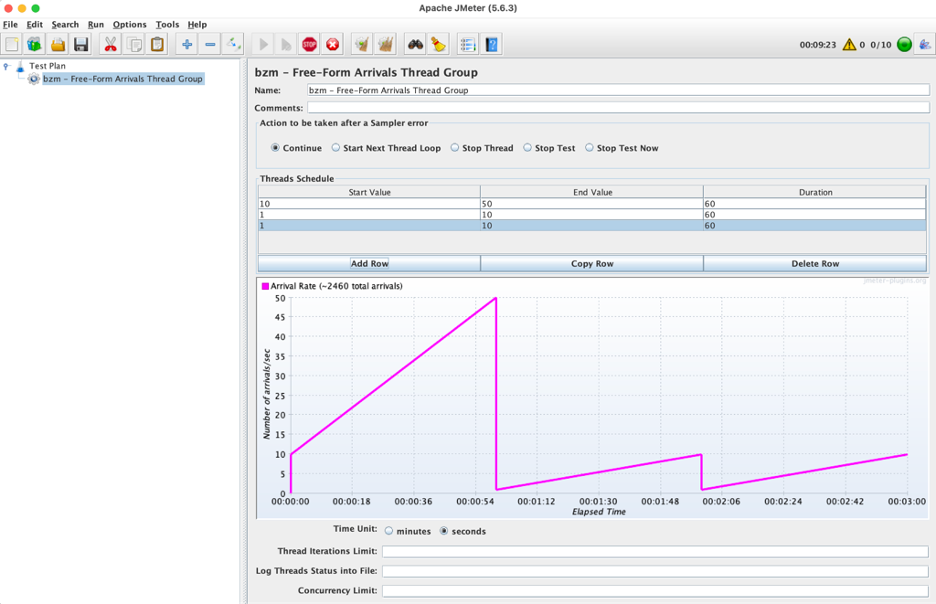
Task: Click second row End Value cell 10
Action: point(592,214)
